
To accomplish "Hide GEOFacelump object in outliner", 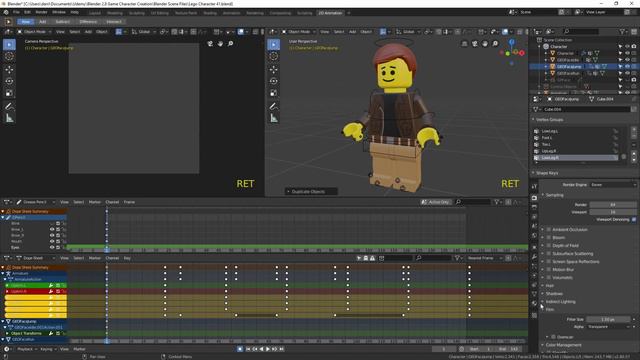I will tap(627, 66).
